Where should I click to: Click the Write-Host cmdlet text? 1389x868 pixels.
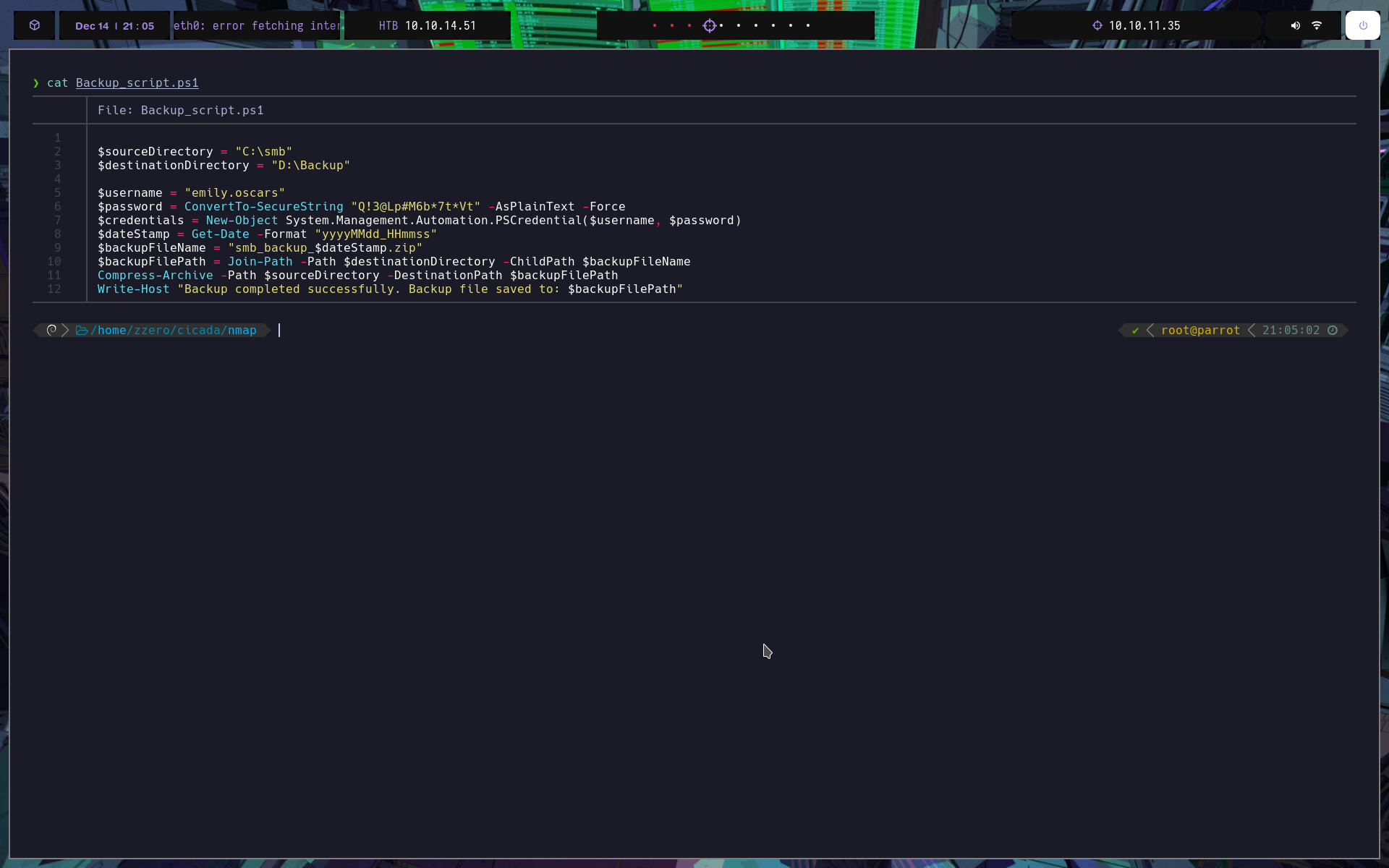(134, 289)
